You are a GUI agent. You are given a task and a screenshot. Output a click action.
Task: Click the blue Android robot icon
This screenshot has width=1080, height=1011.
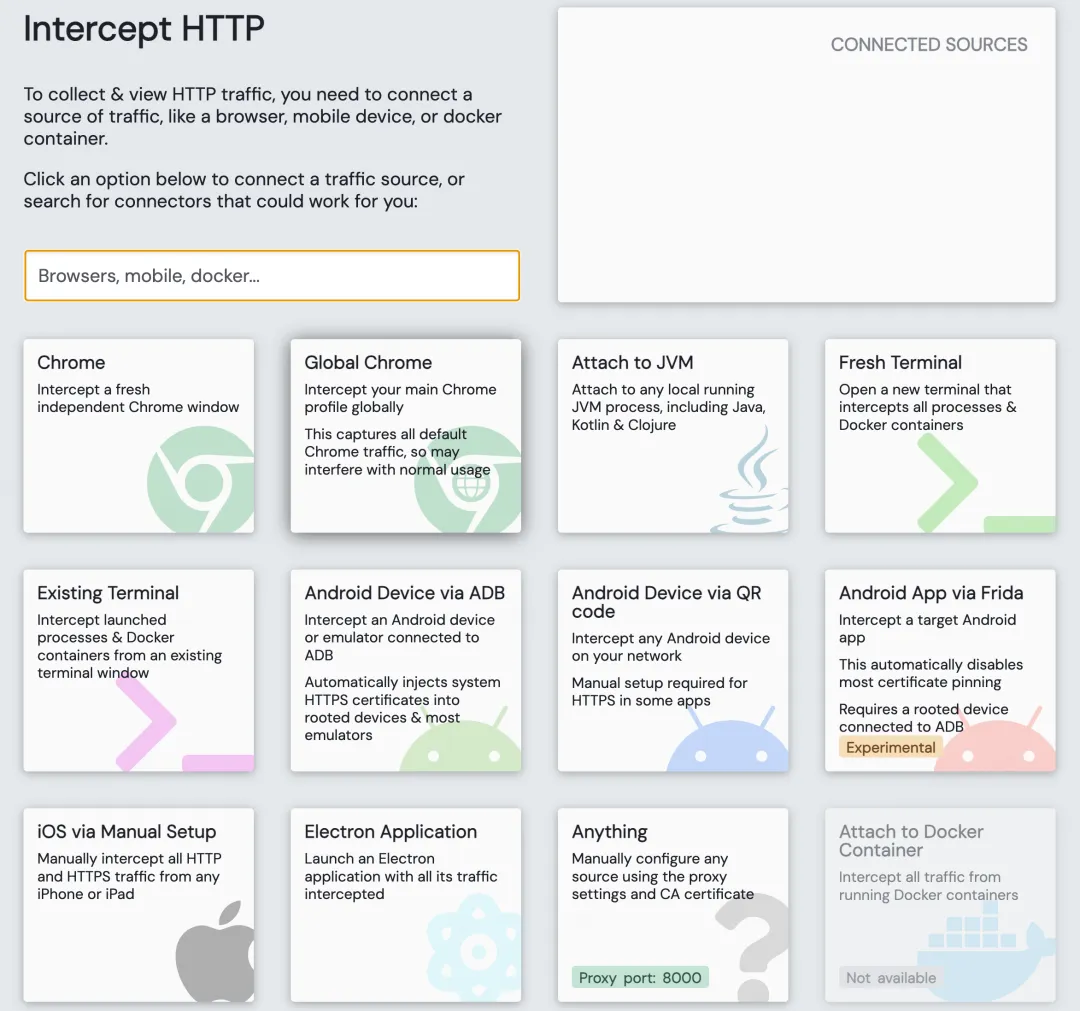pyautogui.click(x=727, y=745)
